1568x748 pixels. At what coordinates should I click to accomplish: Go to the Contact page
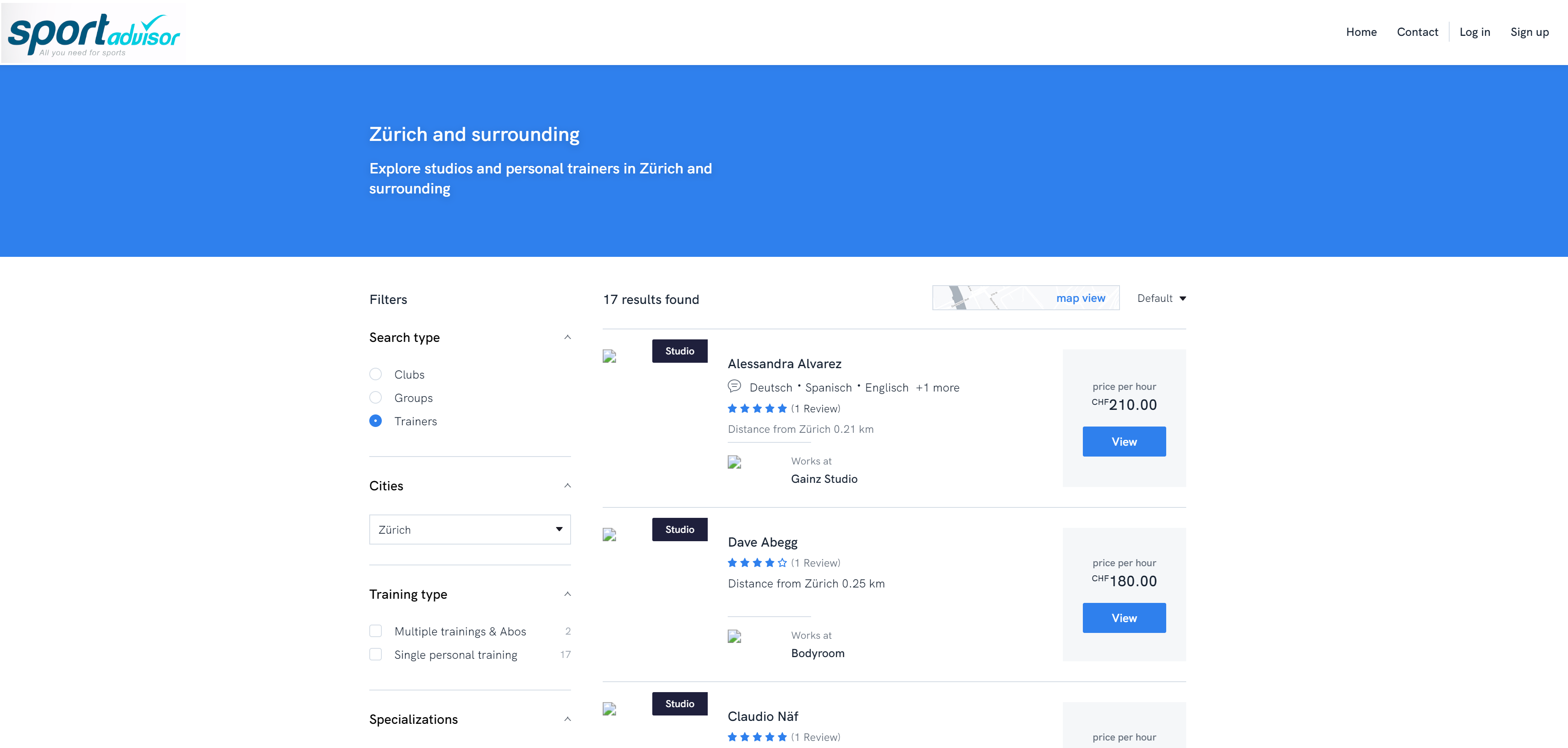tap(1416, 32)
